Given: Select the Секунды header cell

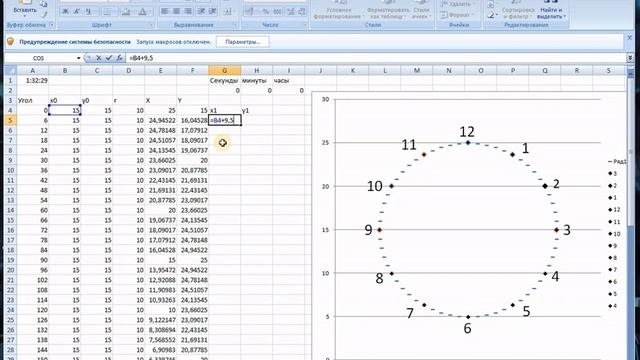Looking at the screenshot, I should pos(224,80).
